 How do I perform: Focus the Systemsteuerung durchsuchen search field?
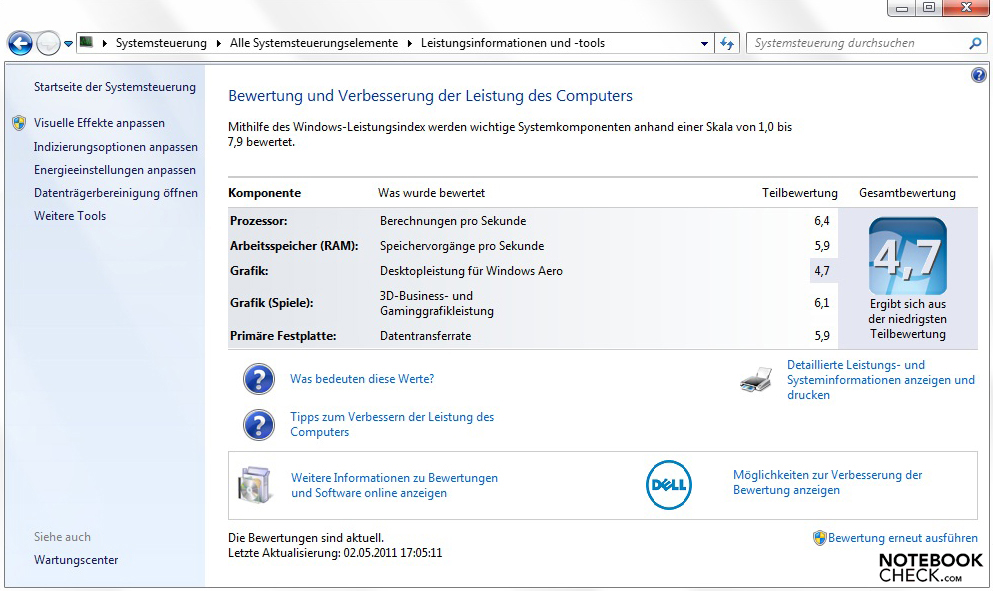(858, 43)
